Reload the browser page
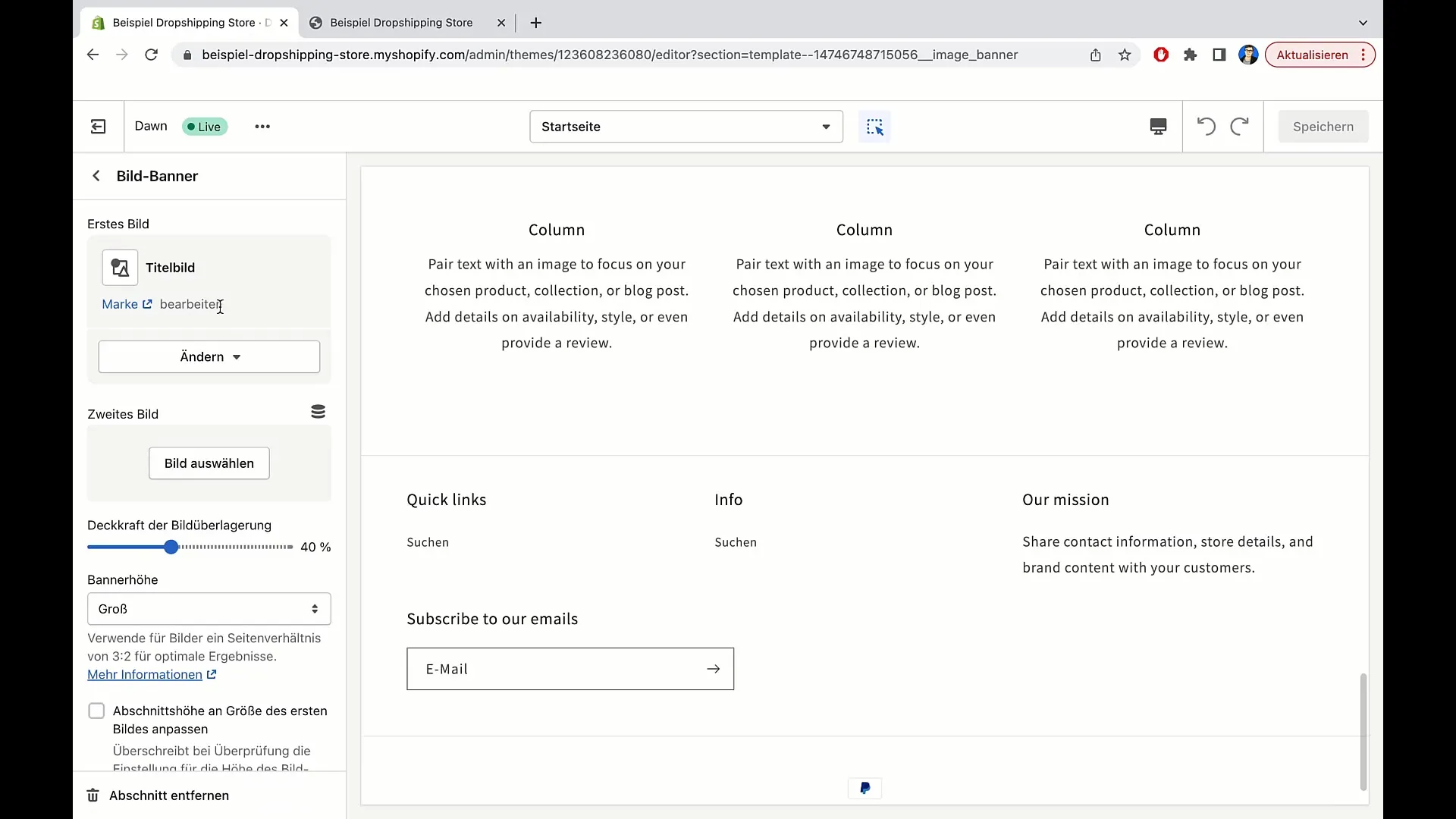 151,55
